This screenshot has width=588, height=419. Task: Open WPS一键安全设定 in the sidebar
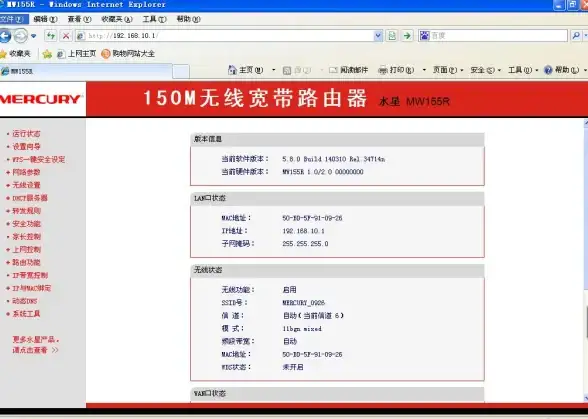click(39, 159)
